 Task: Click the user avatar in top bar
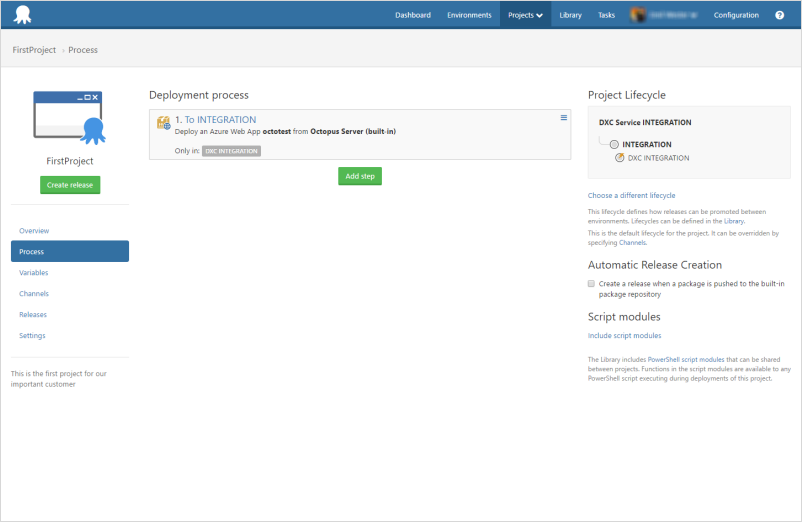tap(639, 15)
